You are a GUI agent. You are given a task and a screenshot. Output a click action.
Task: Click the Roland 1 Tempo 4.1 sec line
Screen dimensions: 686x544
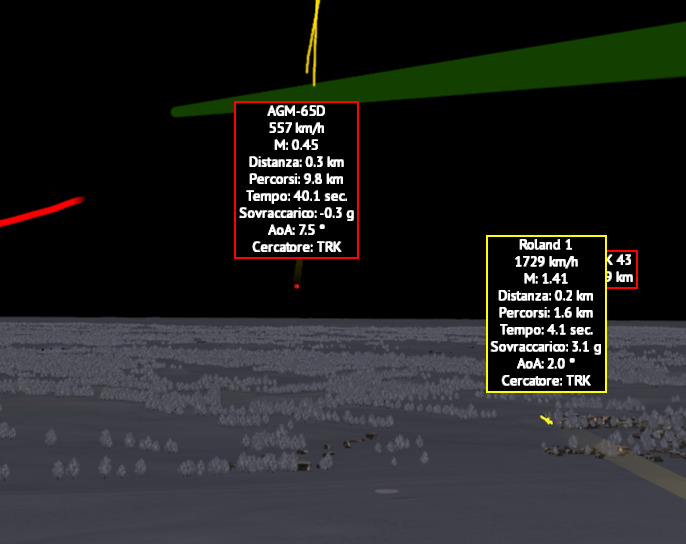pyautogui.click(x=546, y=330)
